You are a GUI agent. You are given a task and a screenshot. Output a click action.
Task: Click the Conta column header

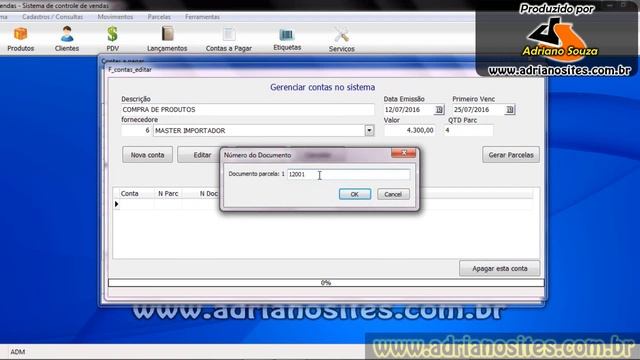[x=129, y=193]
